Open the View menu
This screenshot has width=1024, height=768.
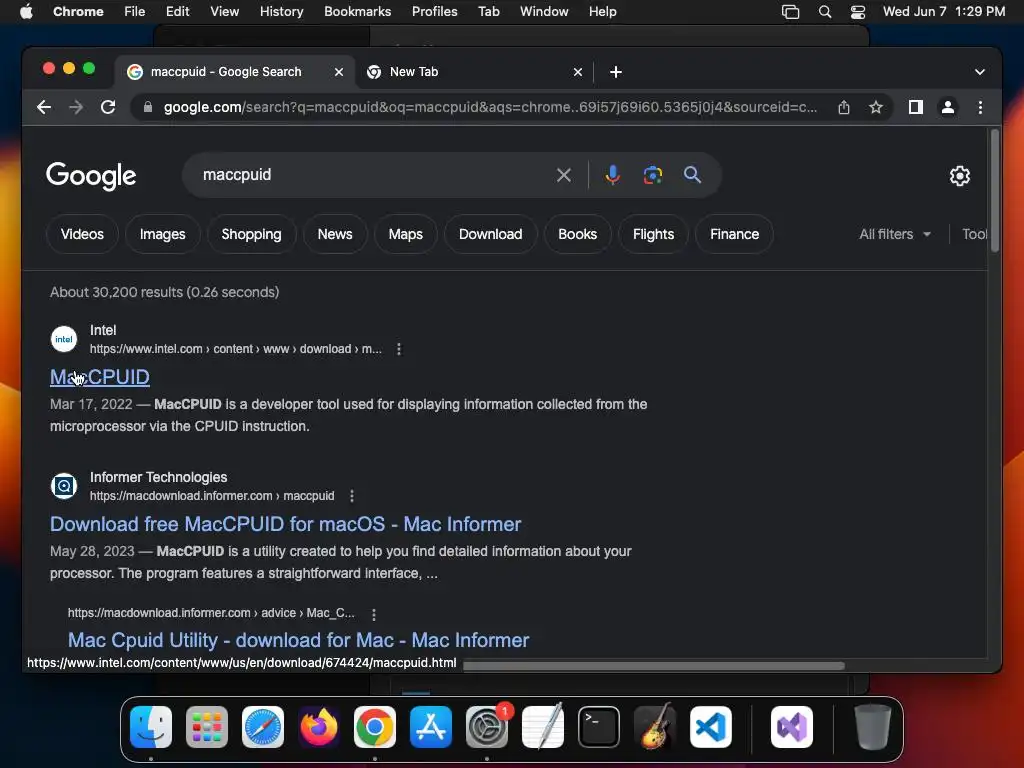(x=224, y=12)
